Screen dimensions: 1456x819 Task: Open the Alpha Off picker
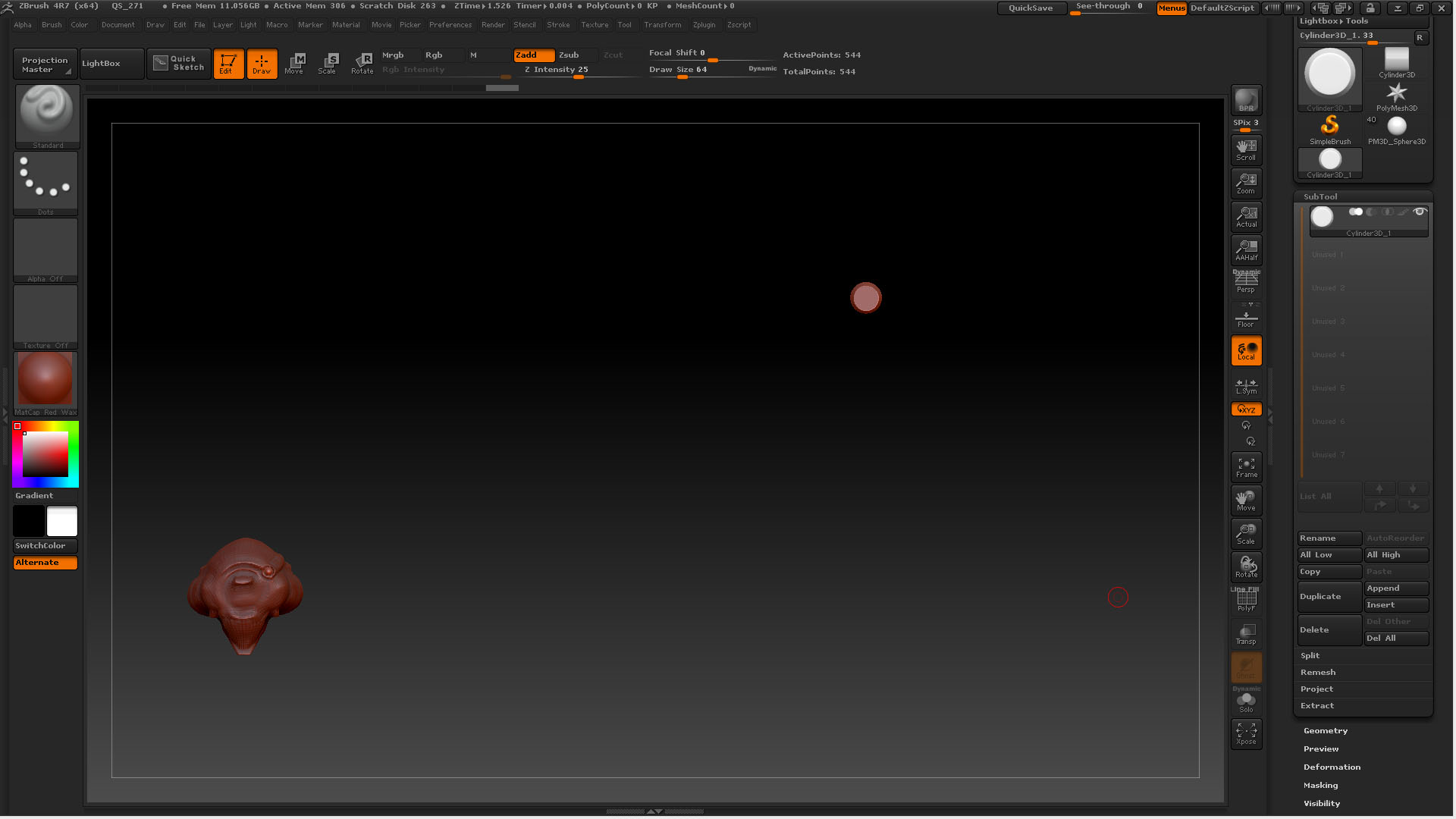[45, 249]
